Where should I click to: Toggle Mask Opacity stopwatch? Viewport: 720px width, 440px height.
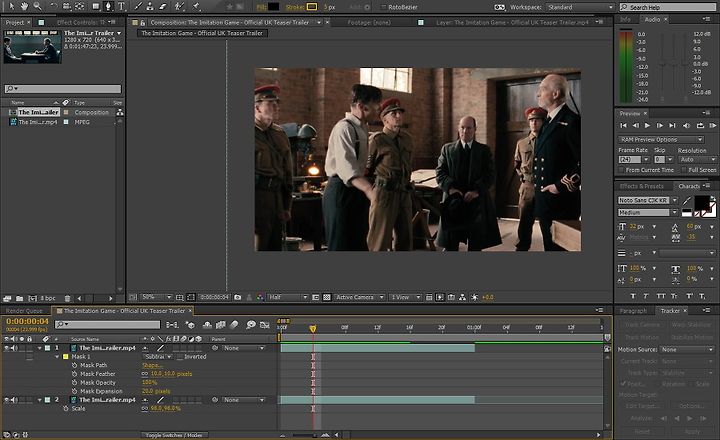(x=74, y=383)
